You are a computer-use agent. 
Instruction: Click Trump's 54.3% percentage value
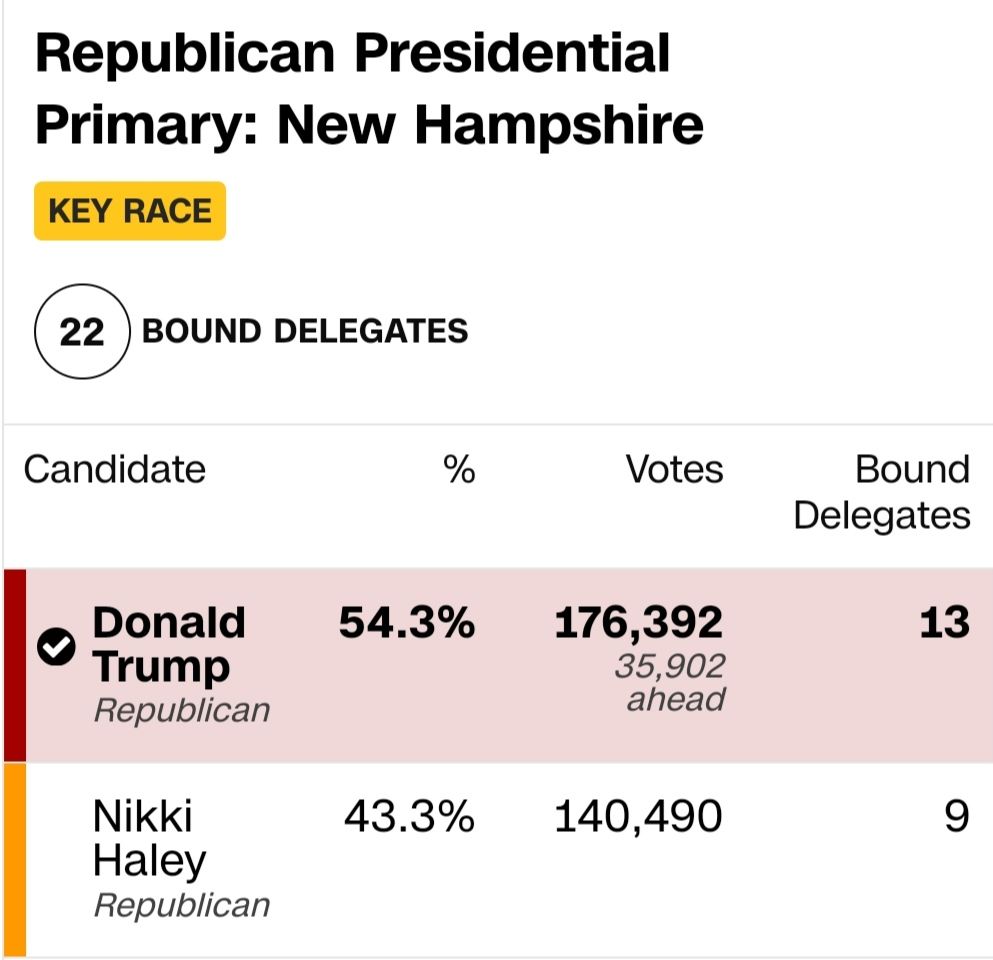pyautogui.click(x=406, y=623)
